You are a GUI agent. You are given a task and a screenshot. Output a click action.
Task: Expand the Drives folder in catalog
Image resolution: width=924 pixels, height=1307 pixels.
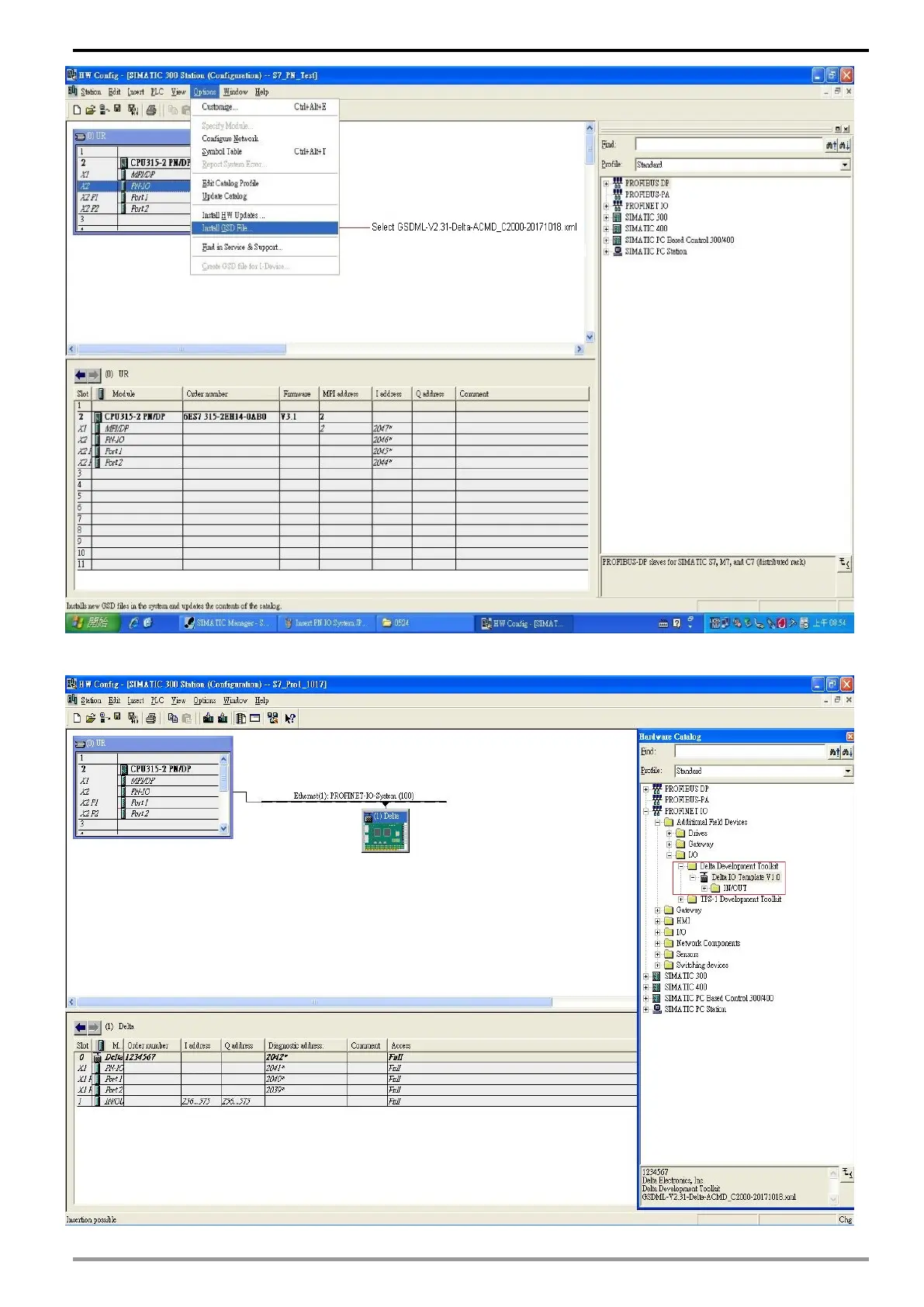coord(670,834)
